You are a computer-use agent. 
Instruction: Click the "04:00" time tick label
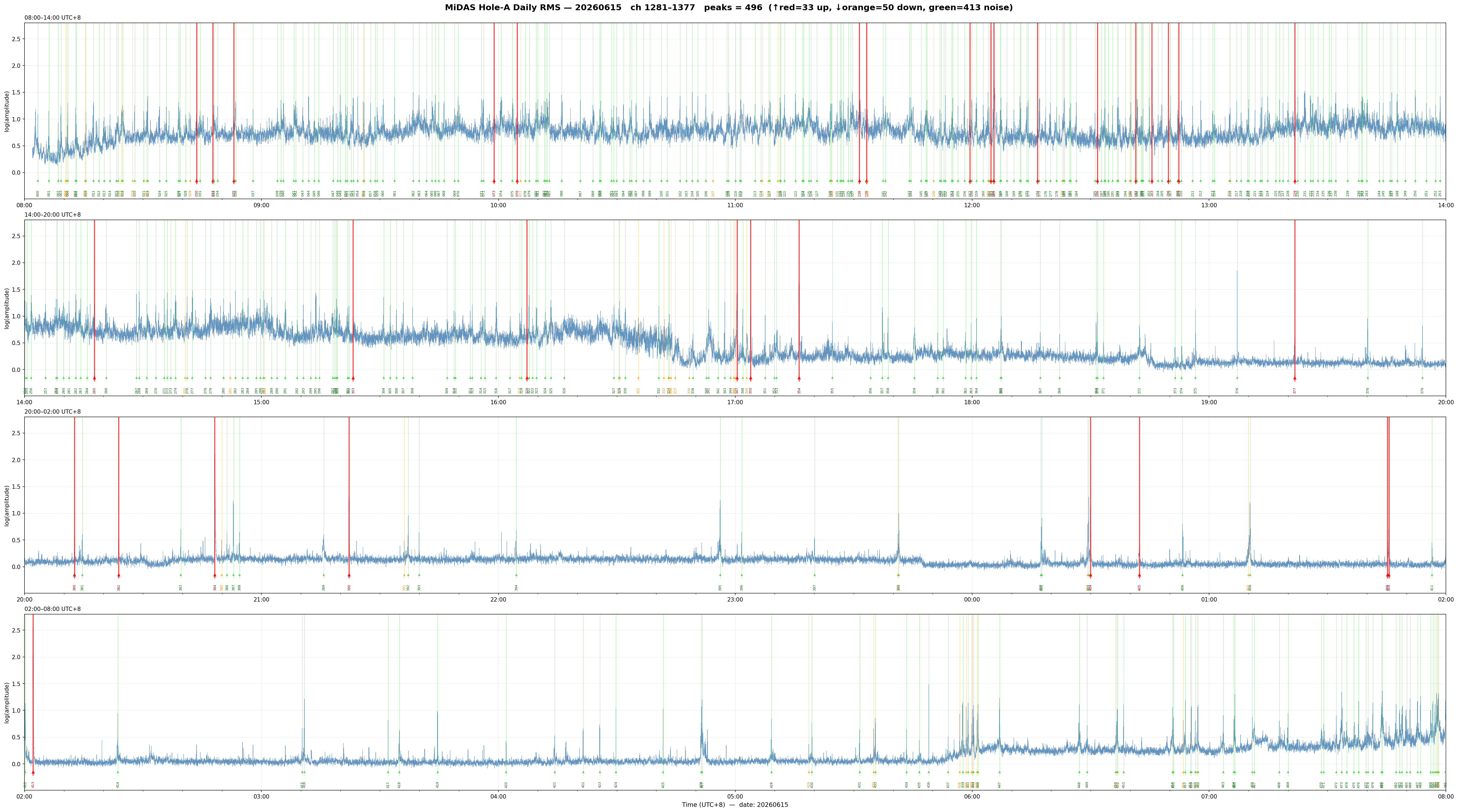click(x=498, y=796)
